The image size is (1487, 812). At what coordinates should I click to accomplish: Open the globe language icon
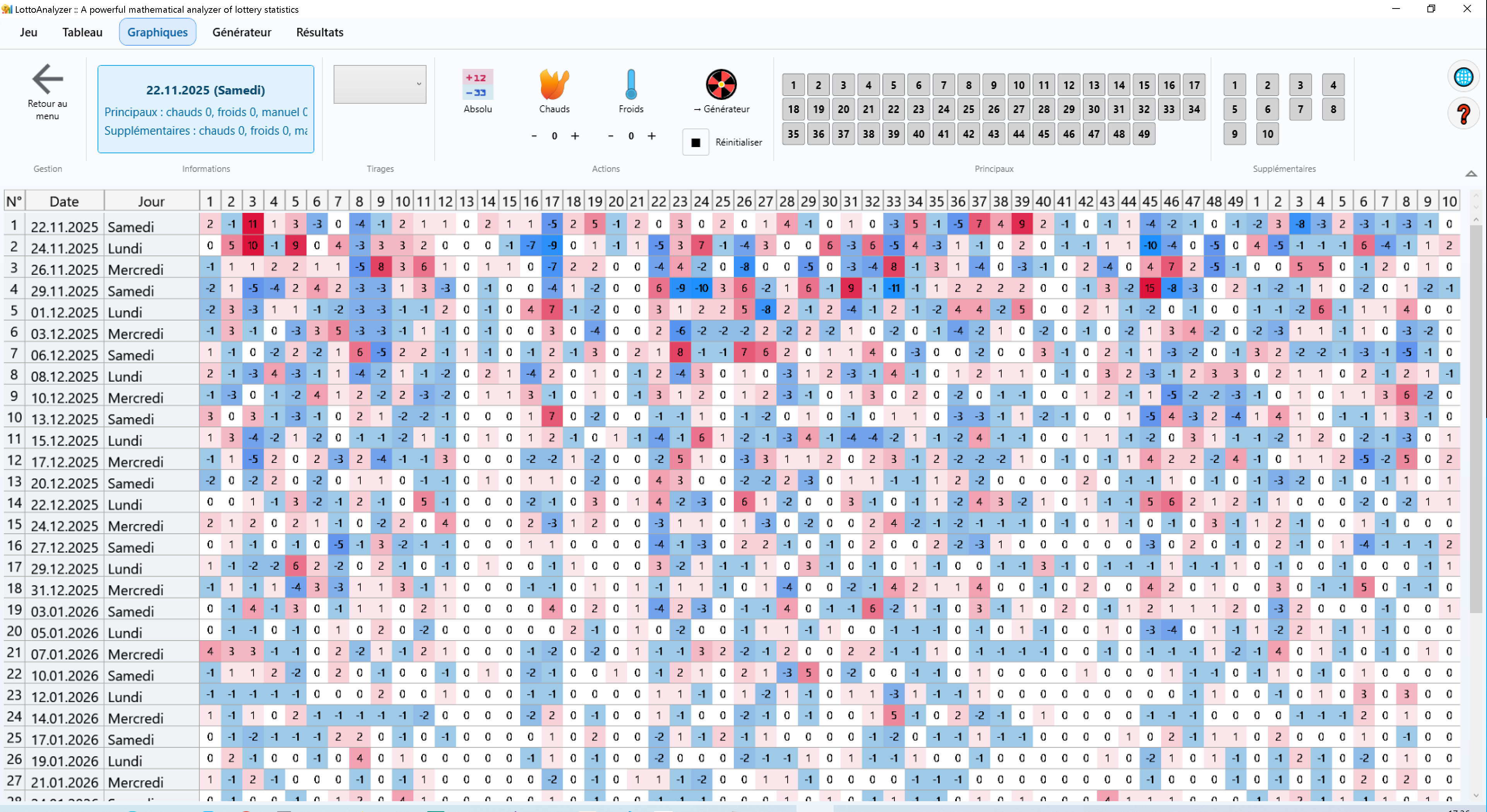(1463, 77)
